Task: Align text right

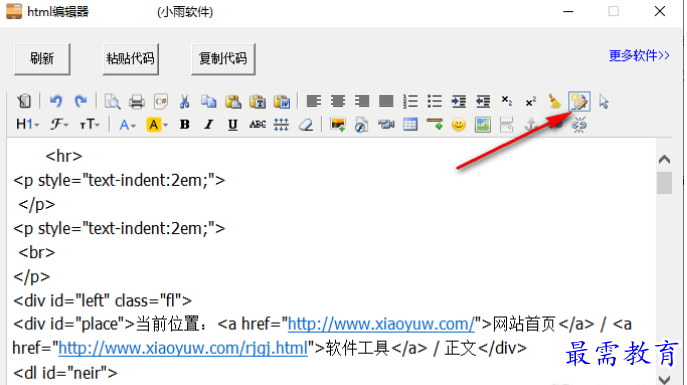Action: [362, 102]
